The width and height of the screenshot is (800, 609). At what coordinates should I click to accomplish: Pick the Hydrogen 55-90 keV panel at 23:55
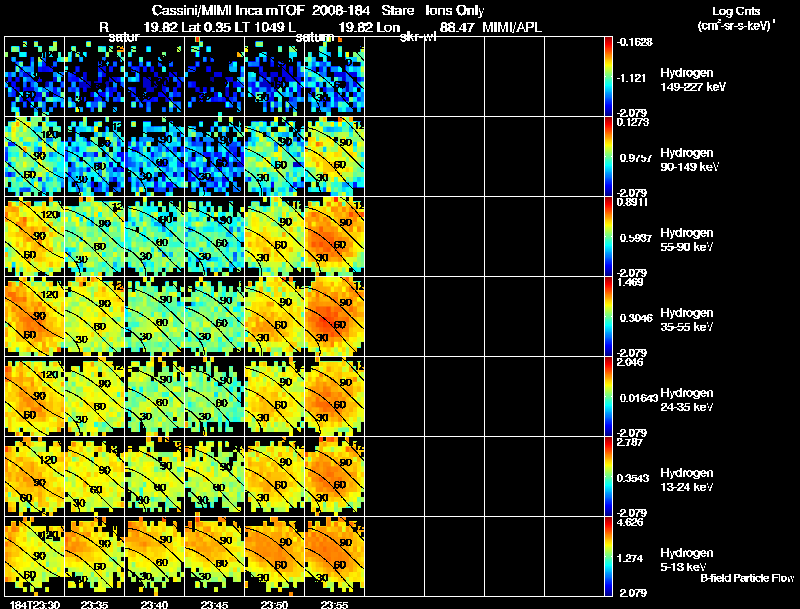click(334, 236)
